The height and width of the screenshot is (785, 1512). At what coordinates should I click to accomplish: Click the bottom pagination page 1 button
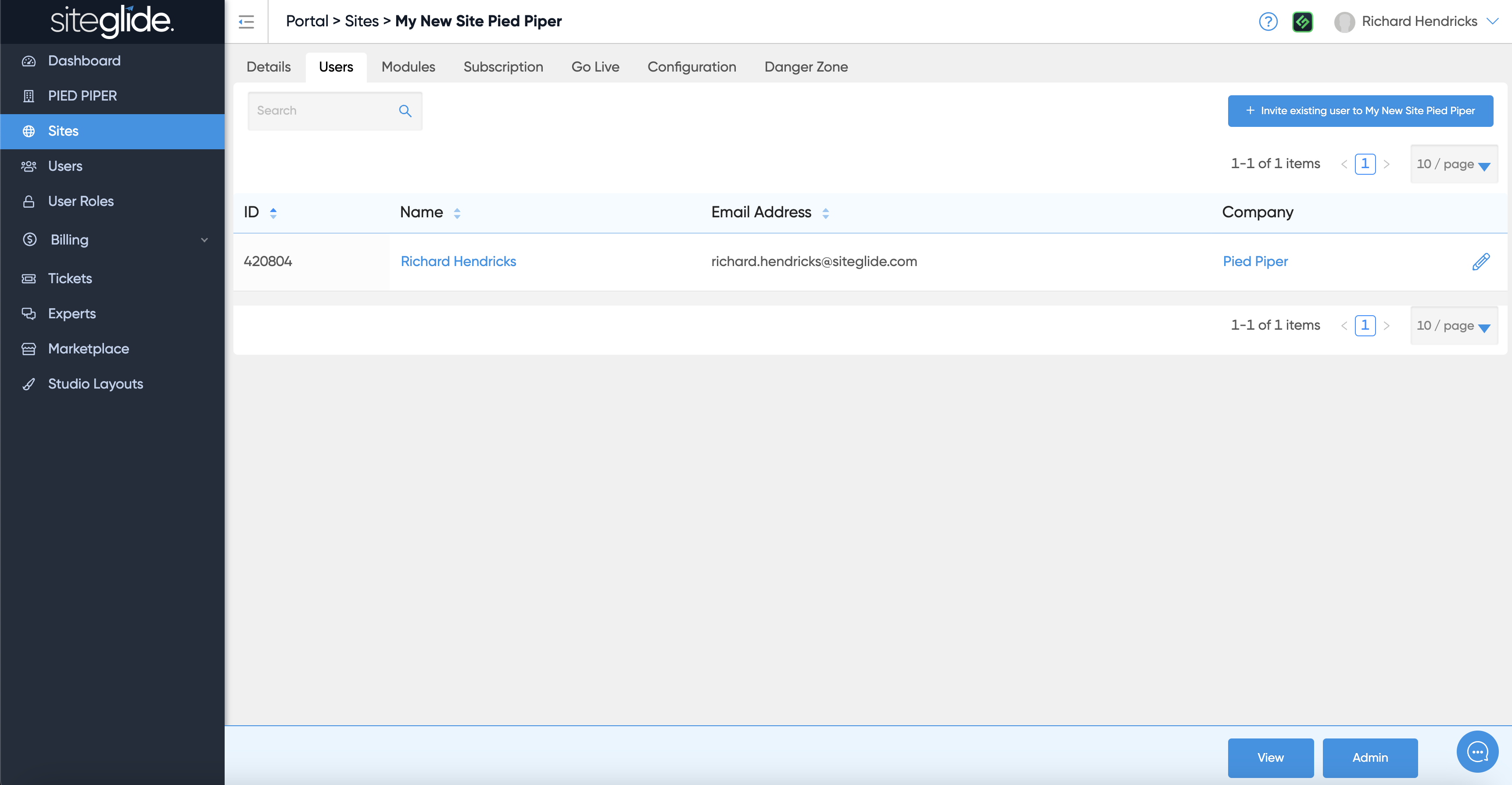click(x=1365, y=325)
